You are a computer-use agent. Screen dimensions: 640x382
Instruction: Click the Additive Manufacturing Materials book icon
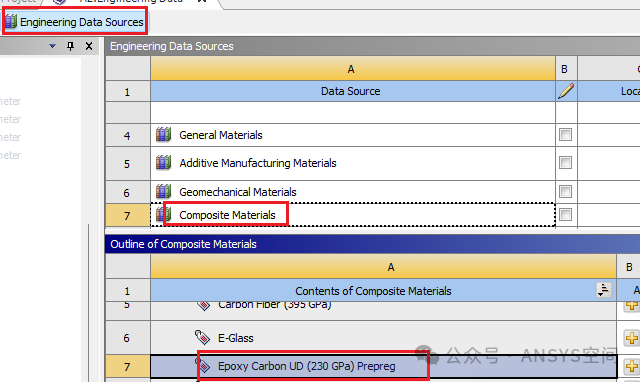(x=164, y=163)
